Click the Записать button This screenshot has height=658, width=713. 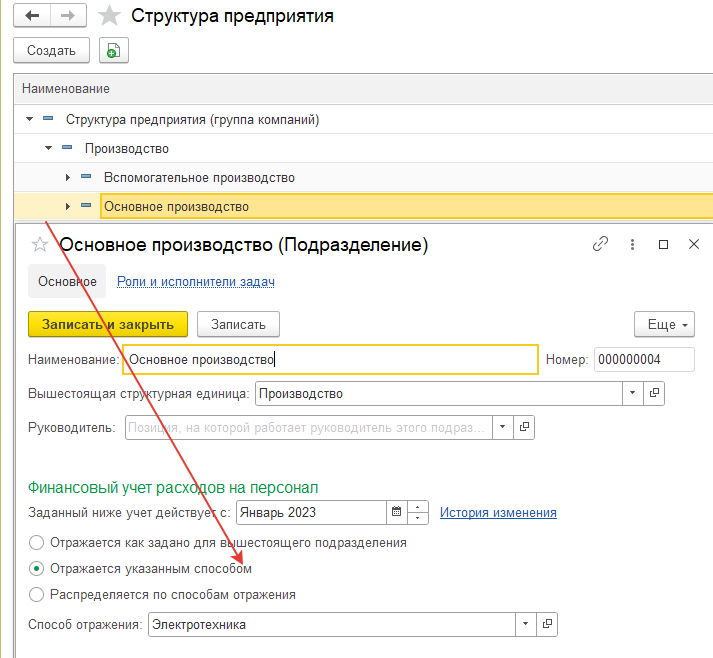tap(238, 324)
